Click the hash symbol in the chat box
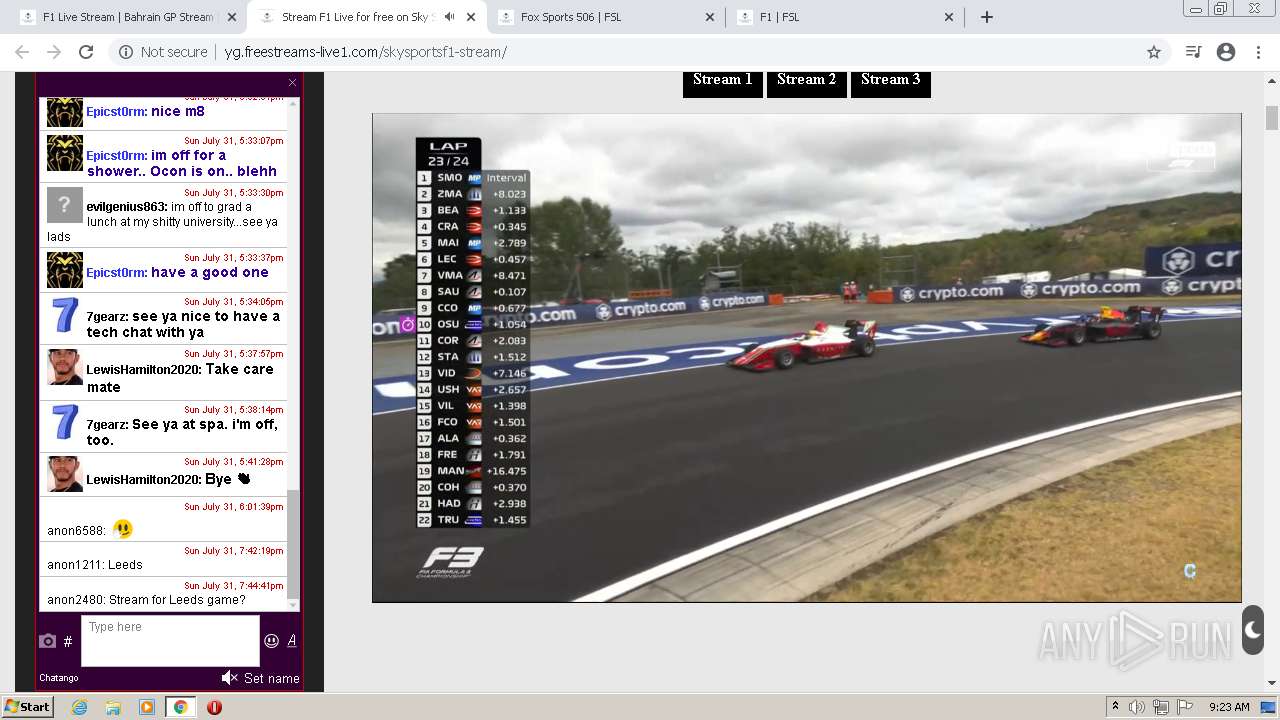The width and height of the screenshot is (1280, 720). 68,642
